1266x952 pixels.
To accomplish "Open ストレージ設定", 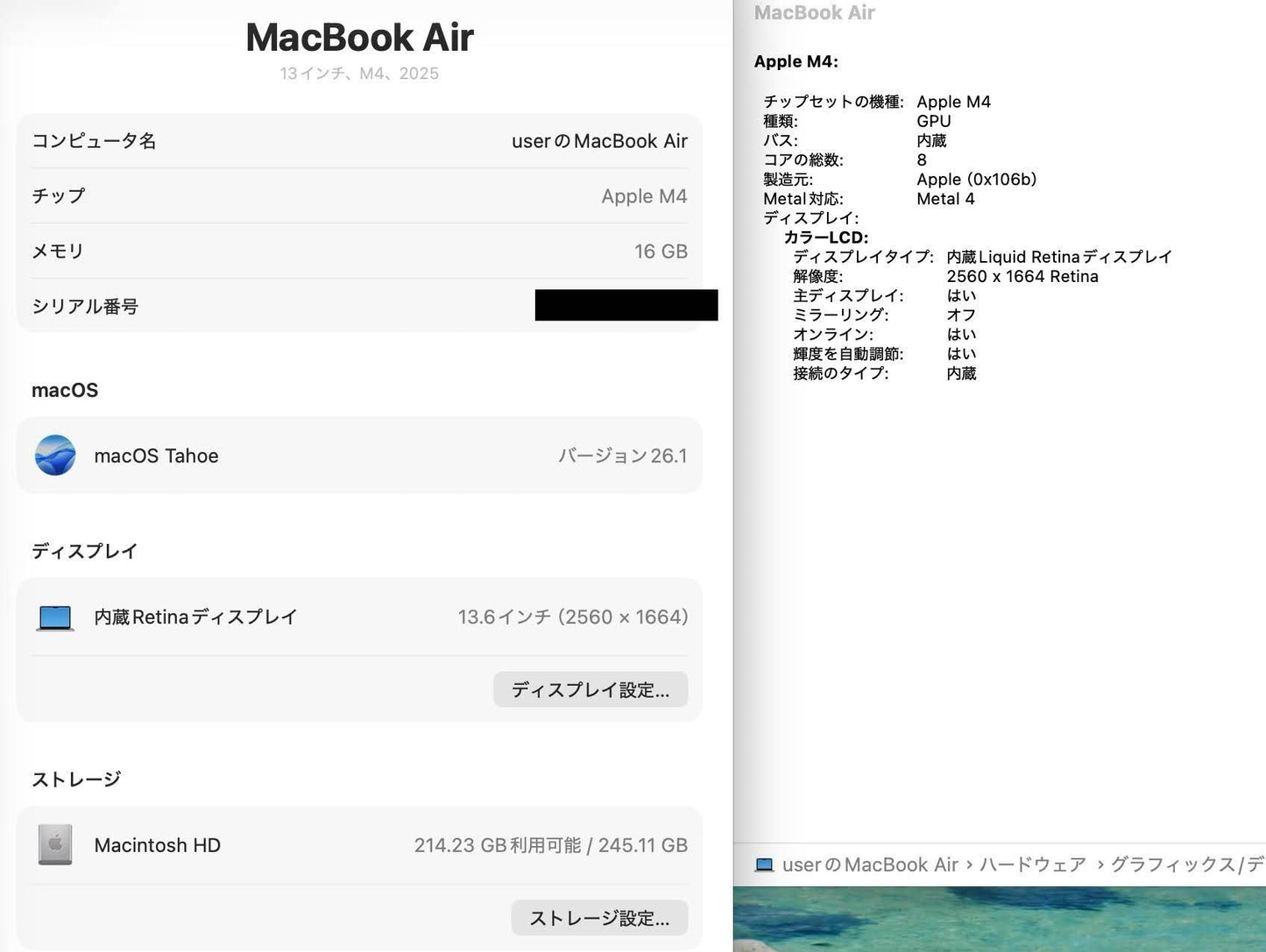I will pos(599,918).
